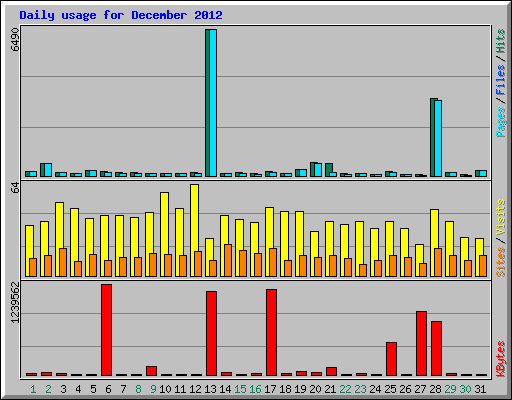Click the orange Sites legend label
The height and width of the screenshot is (400, 512).
[500, 262]
